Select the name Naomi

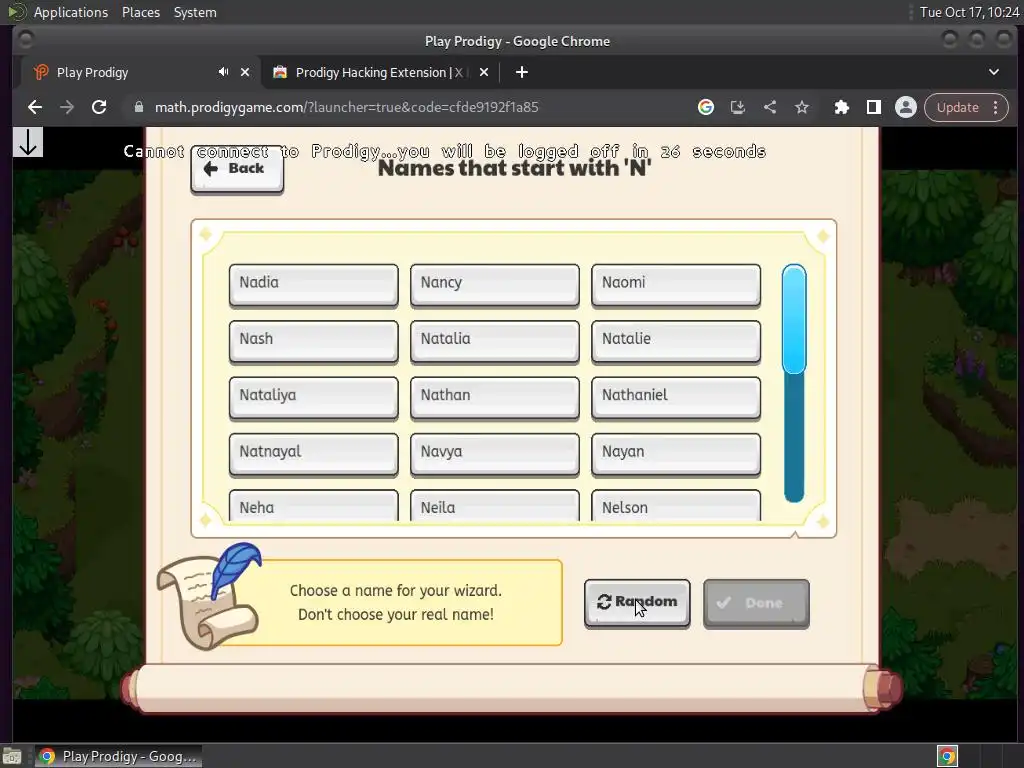pos(676,284)
